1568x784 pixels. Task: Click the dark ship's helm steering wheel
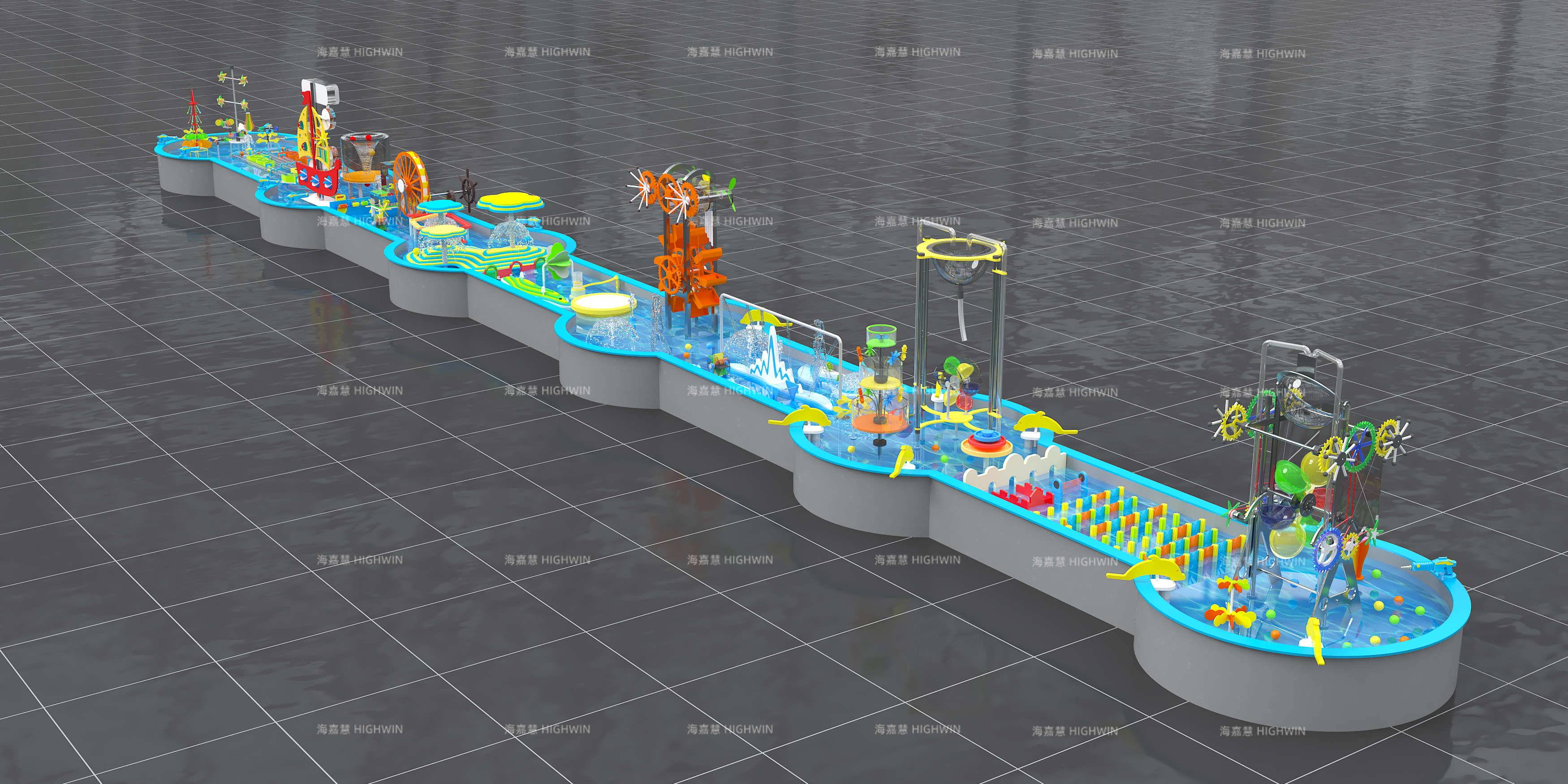coord(469,191)
